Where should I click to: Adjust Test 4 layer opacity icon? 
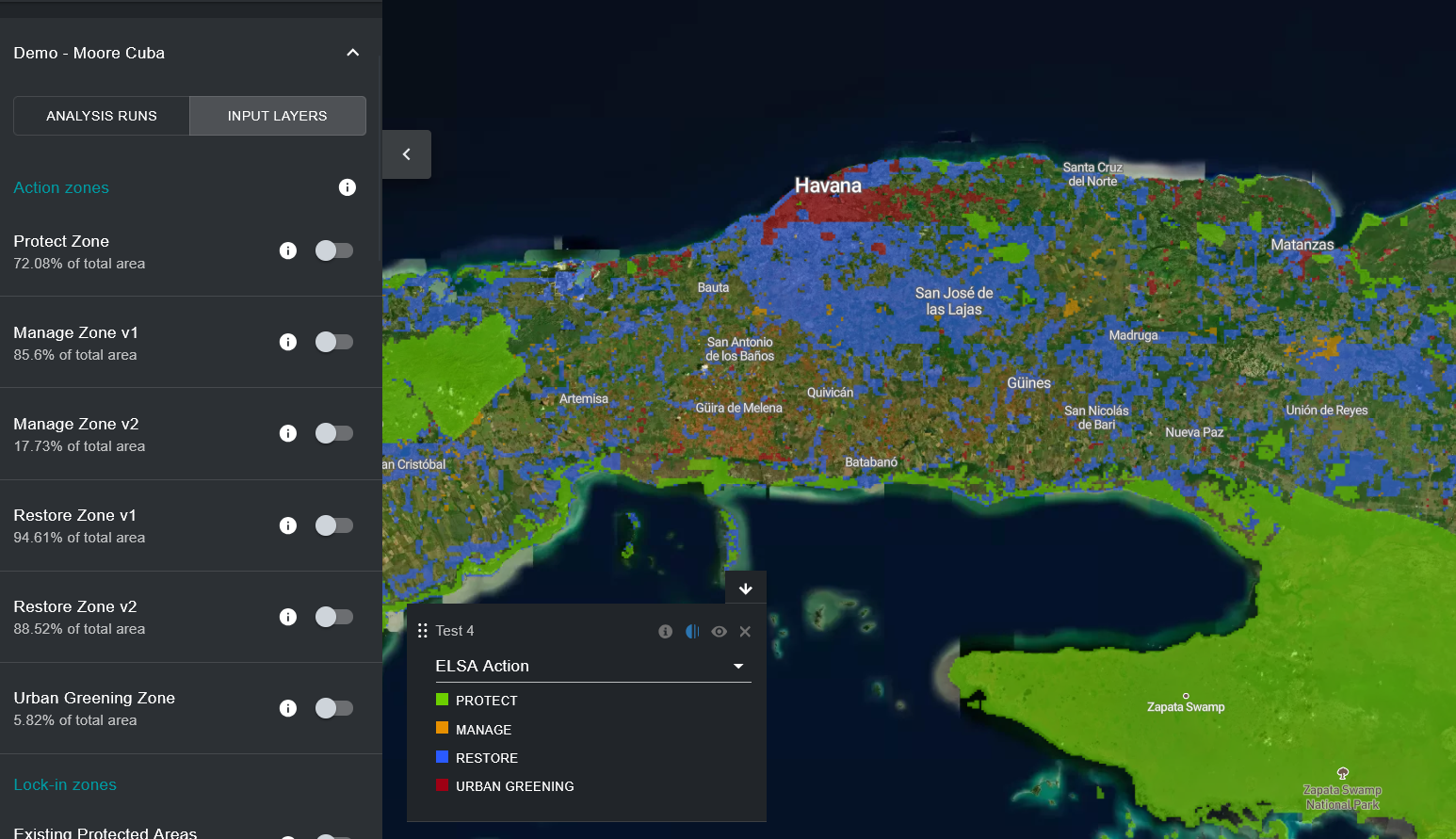pyautogui.click(x=692, y=632)
